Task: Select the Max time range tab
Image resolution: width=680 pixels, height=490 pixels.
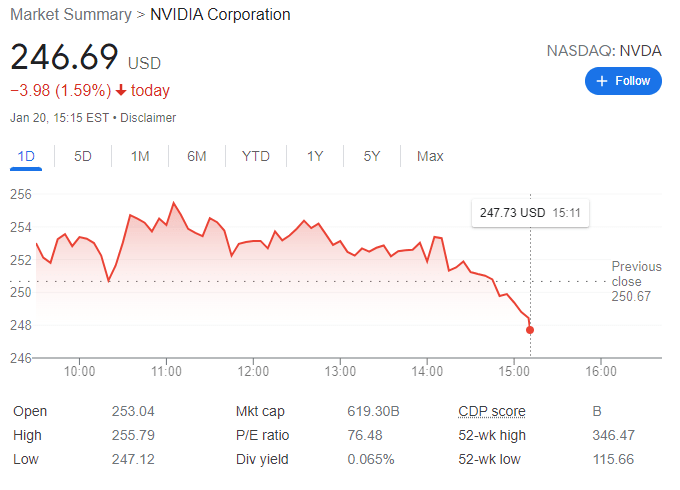Action: (x=430, y=156)
